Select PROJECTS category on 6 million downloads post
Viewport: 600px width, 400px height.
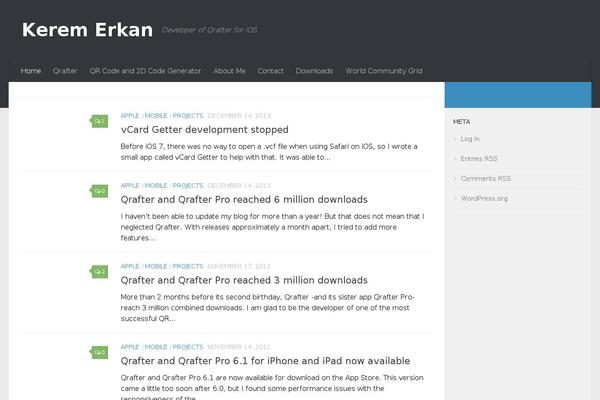click(188, 186)
